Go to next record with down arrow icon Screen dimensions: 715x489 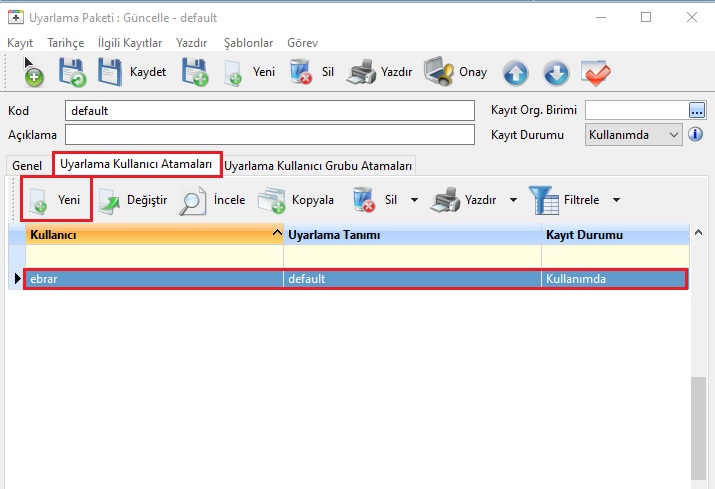556,72
